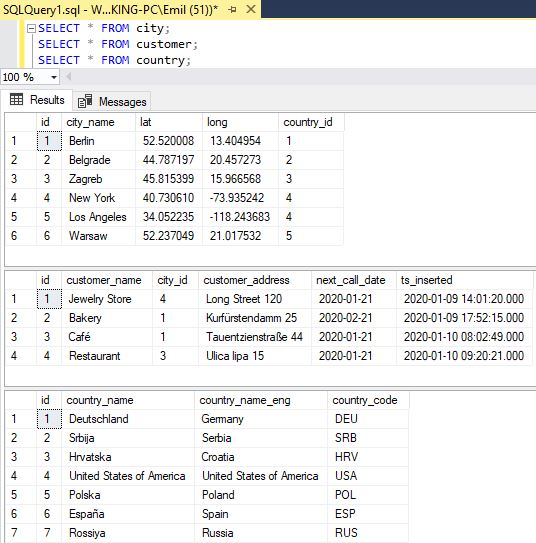Select the Berlin cell
The width and height of the screenshot is (536, 543).
coord(98,141)
